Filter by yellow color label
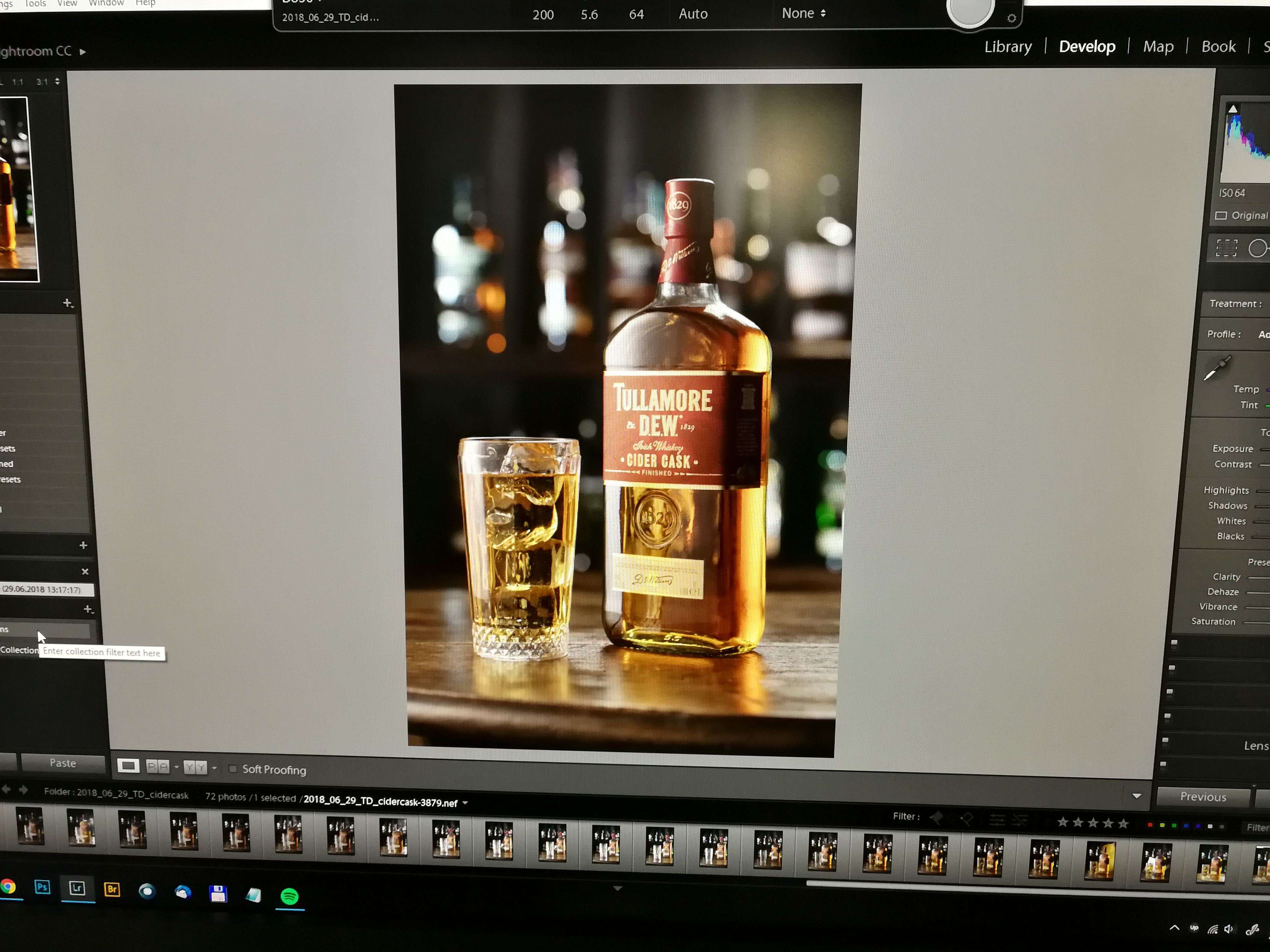This screenshot has height=952, width=1270. (1162, 825)
